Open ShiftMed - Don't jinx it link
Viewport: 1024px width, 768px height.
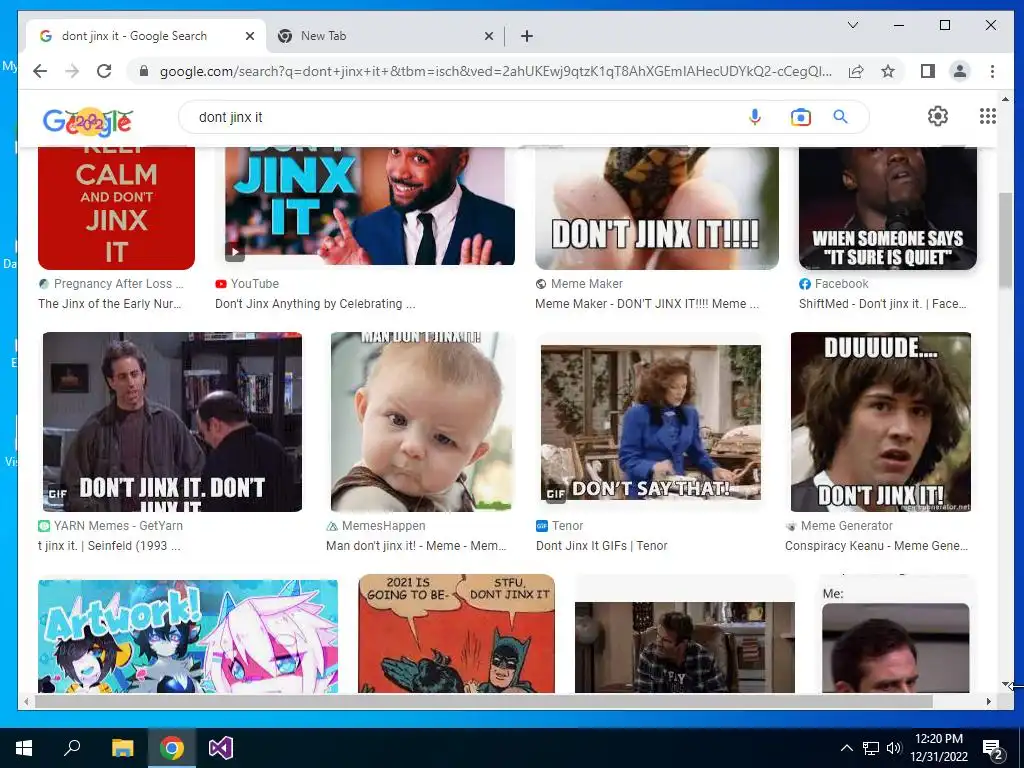[882, 304]
